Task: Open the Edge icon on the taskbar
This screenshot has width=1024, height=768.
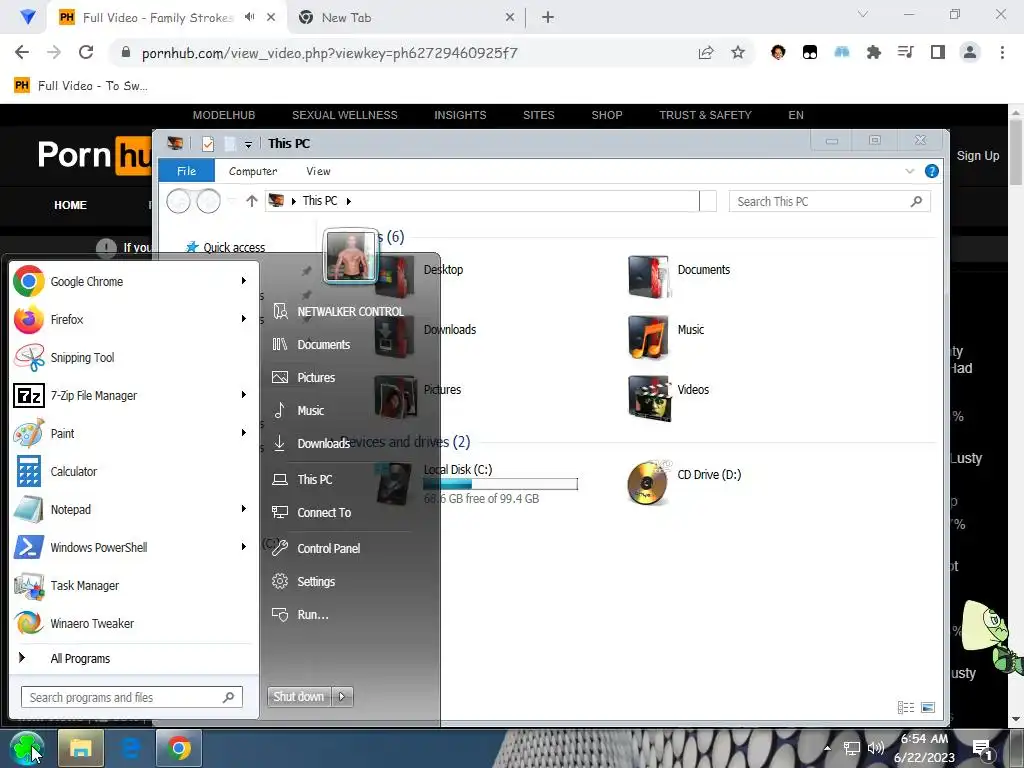Action: (130, 748)
